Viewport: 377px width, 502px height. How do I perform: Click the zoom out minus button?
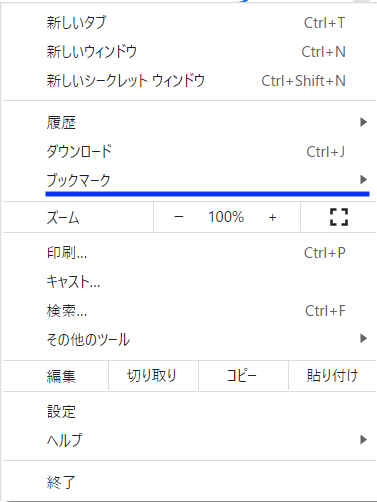[x=179, y=217]
